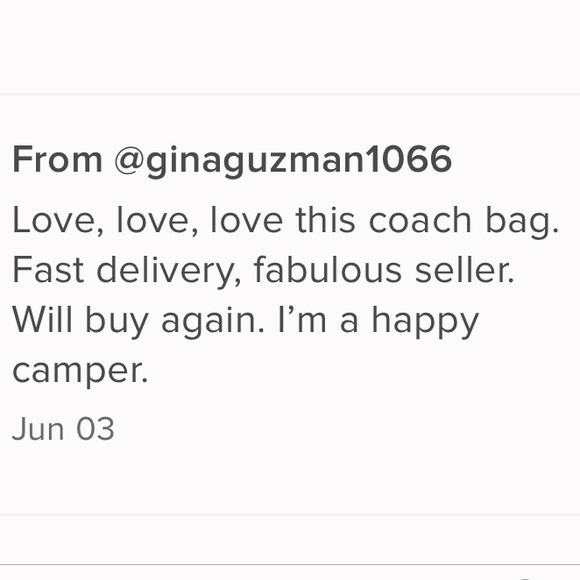Click the word 'happy' in the review
Image resolution: width=580 pixels, height=580 pixels.
pos(425,322)
